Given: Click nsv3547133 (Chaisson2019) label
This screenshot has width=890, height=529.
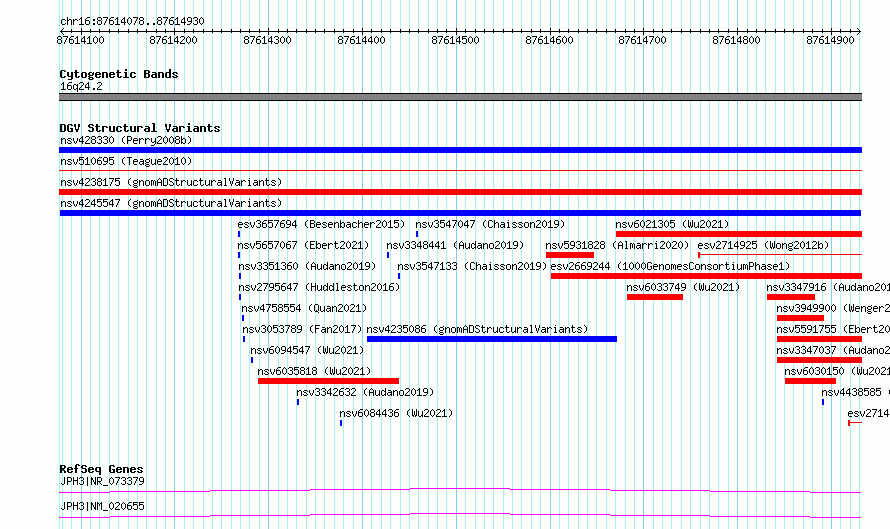Looking at the screenshot, I should [472, 266].
